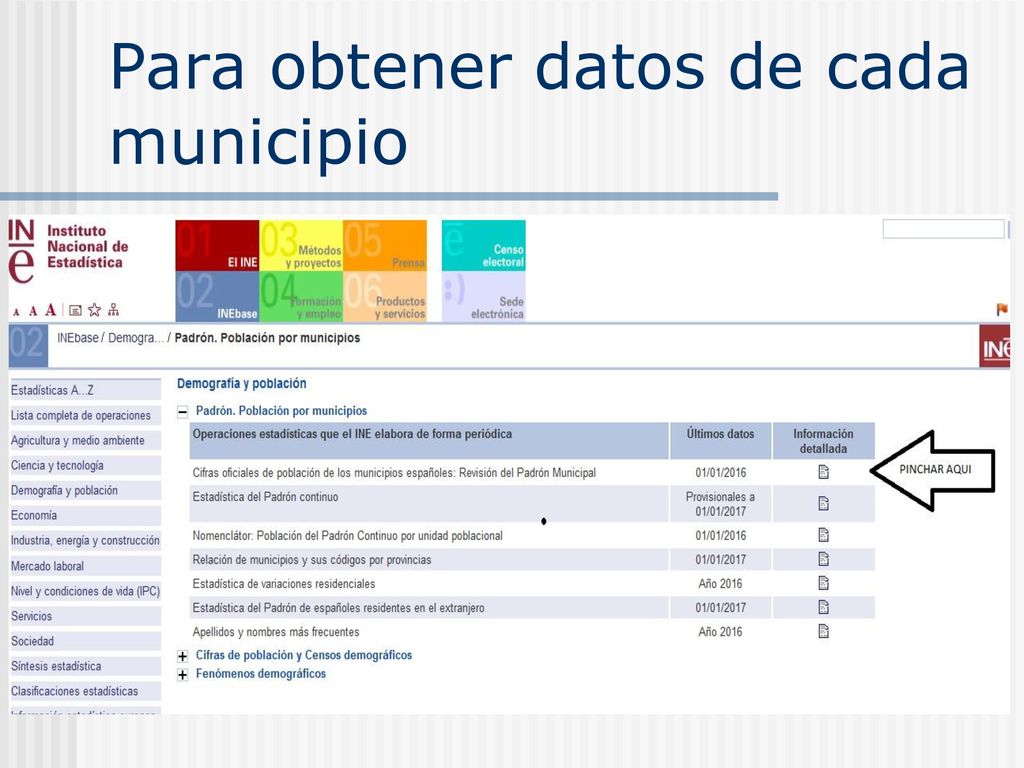The height and width of the screenshot is (768, 1024).
Task: Open Ciencia y tecnología in sidebar
Action: (85, 466)
